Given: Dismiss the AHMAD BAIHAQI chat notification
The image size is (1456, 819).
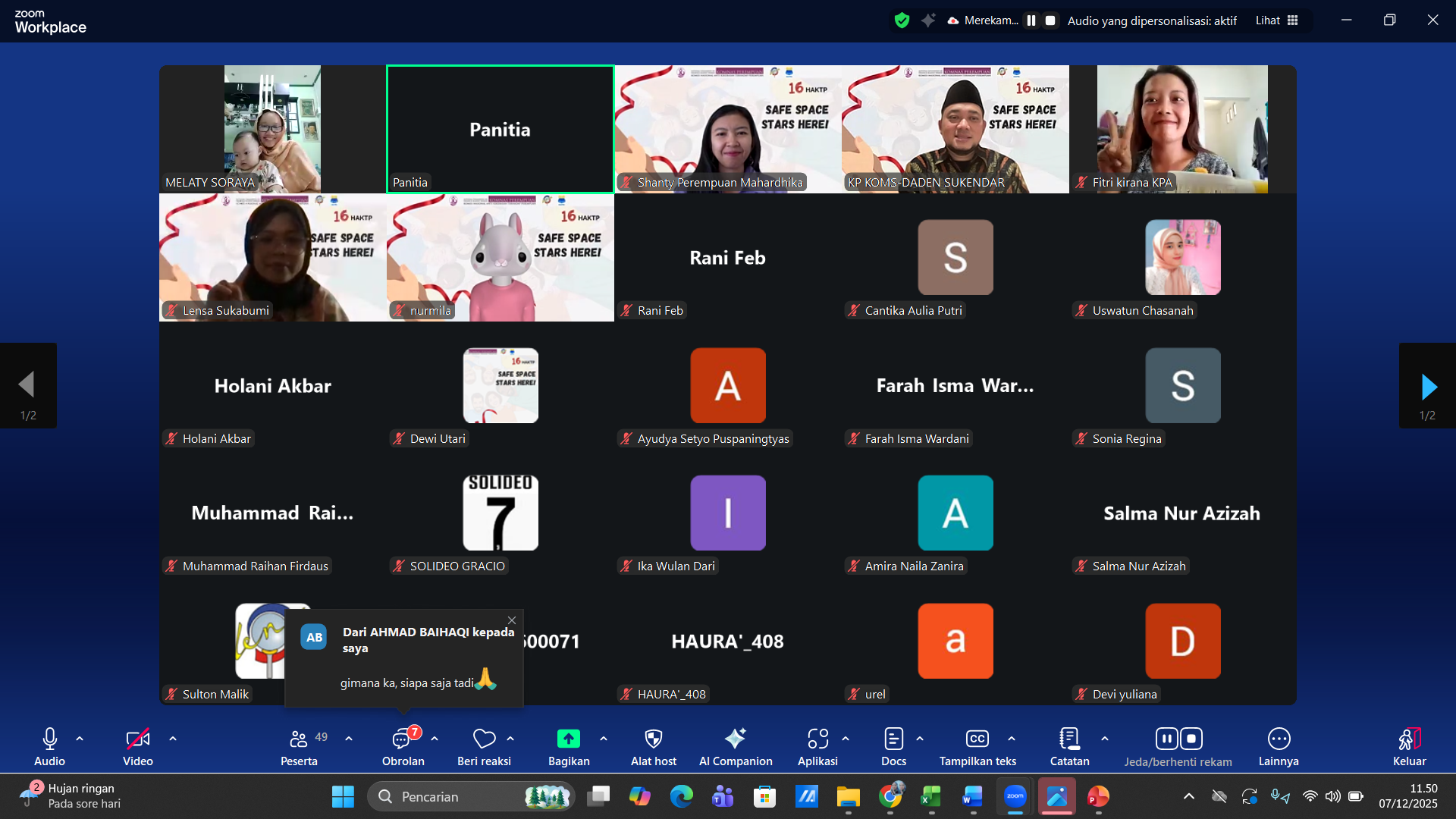Looking at the screenshot, I should tap(512, 620).
